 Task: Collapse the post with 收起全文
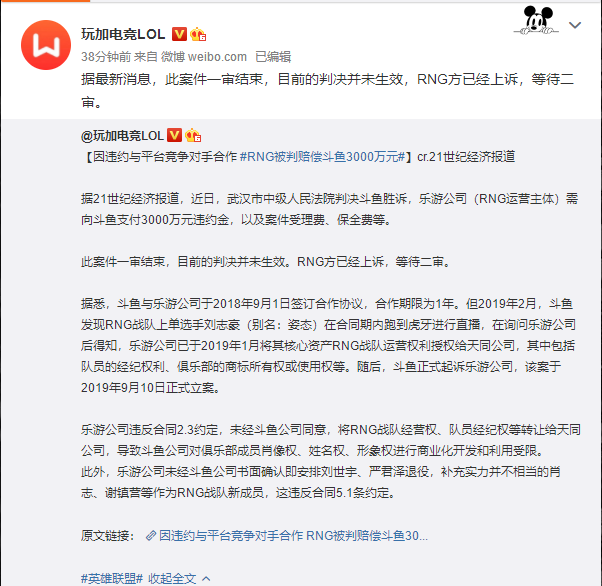(172, 578)
